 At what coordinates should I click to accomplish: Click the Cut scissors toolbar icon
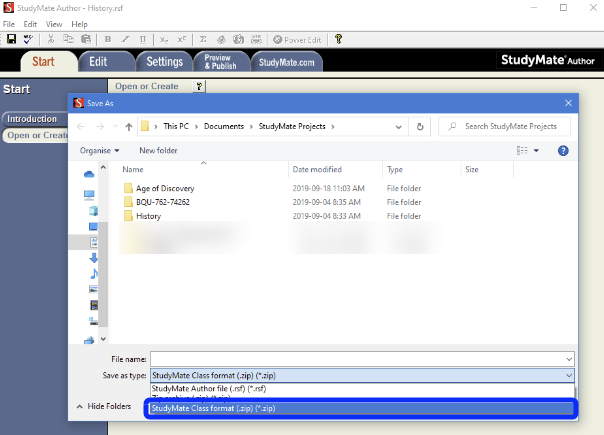[50, 39]
